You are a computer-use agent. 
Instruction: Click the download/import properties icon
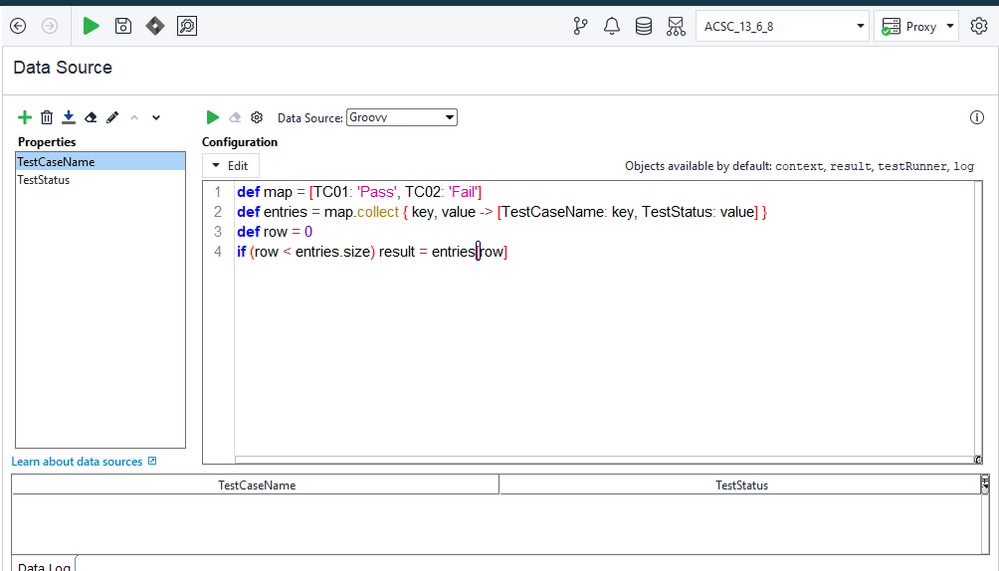[69, 118]
